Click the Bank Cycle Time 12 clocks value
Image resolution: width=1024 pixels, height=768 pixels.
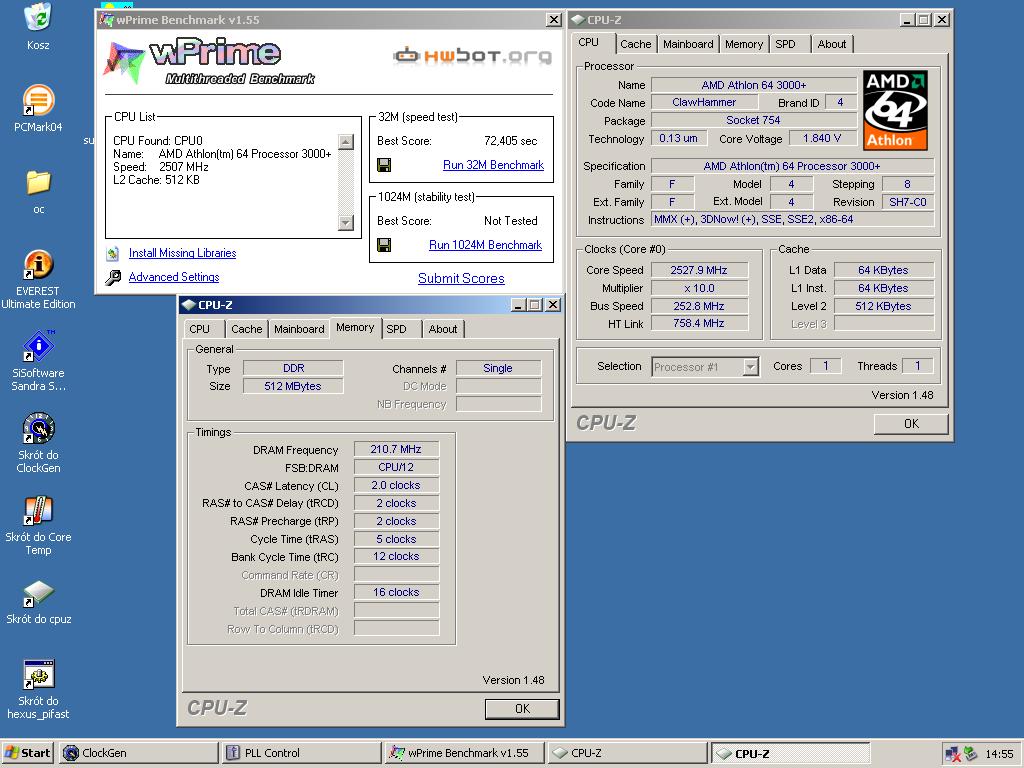[396, 556]
